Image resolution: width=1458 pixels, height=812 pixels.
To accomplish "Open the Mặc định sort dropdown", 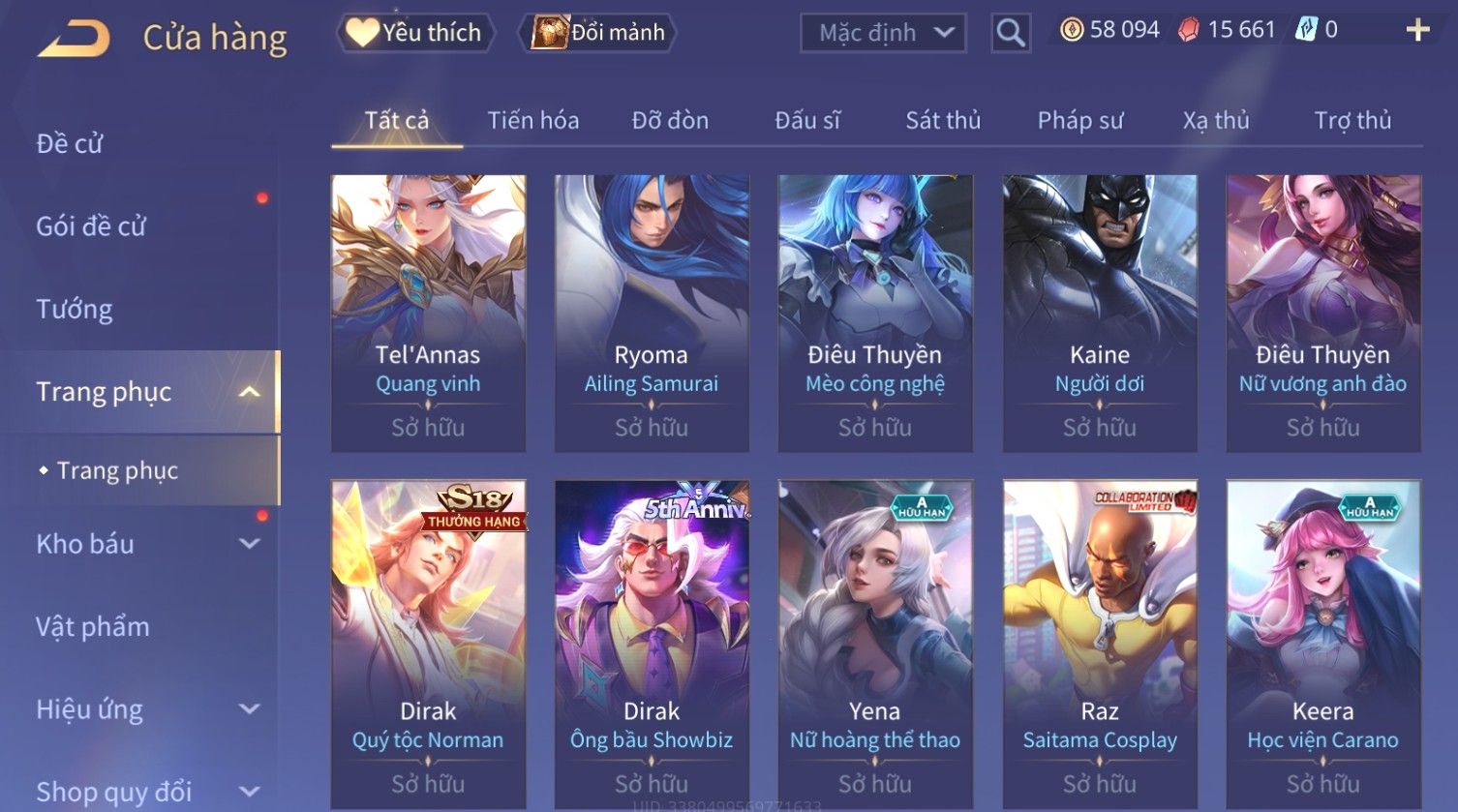I will [x=883, y=33].
